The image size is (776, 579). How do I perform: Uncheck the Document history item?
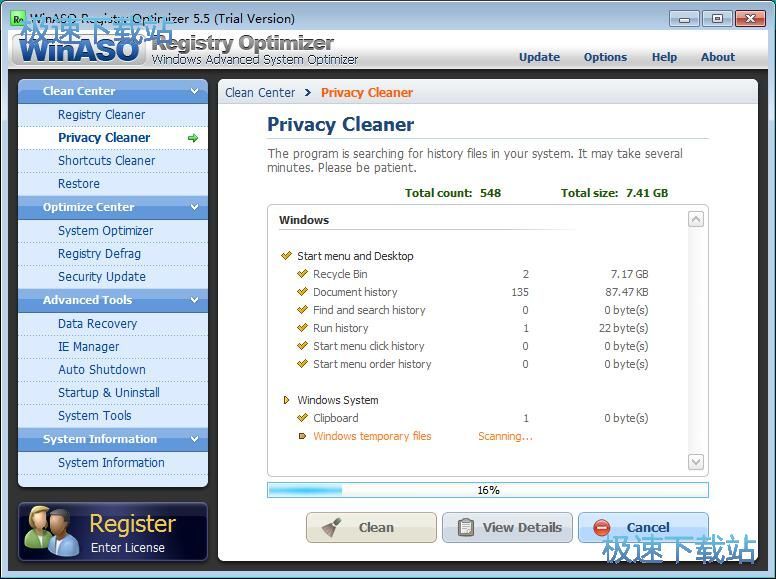pyautogui.click(x=302, y=292)
